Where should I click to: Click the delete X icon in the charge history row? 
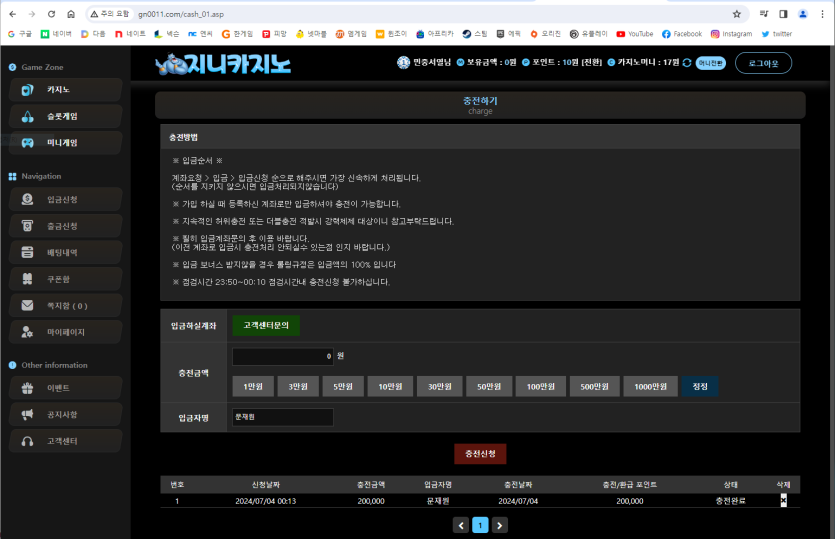click(783, 501)
